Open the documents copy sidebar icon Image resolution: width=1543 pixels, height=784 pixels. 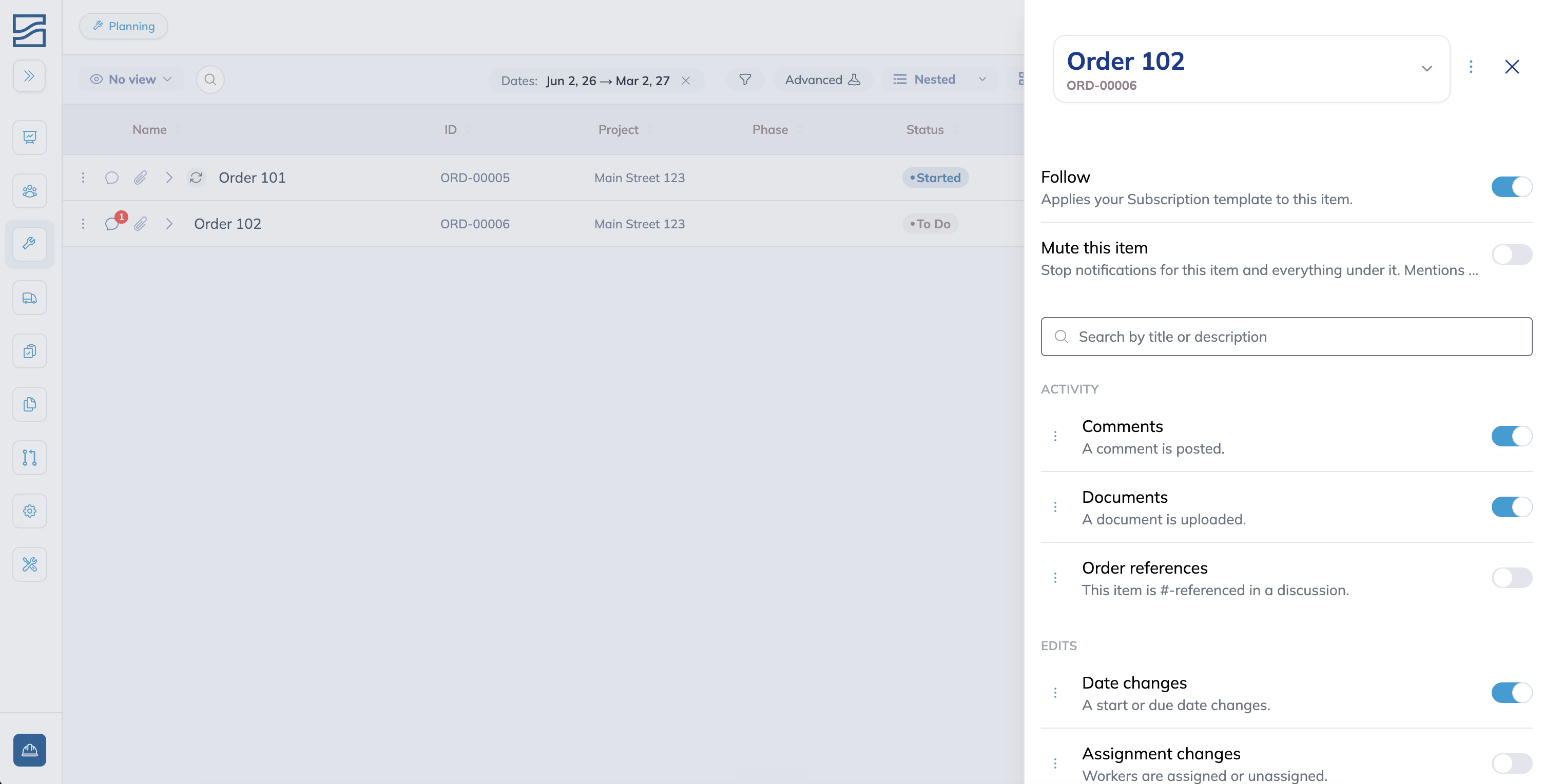pos(29,404)
